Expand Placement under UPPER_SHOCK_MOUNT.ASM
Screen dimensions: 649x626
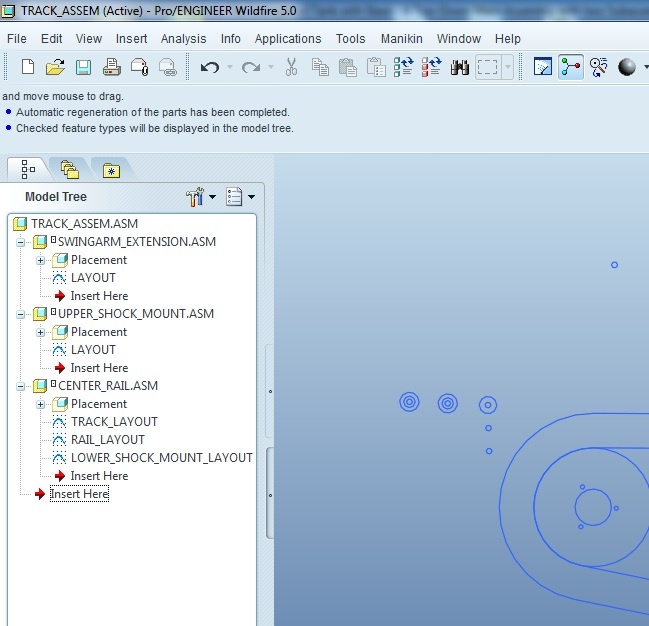coord(41,332)
